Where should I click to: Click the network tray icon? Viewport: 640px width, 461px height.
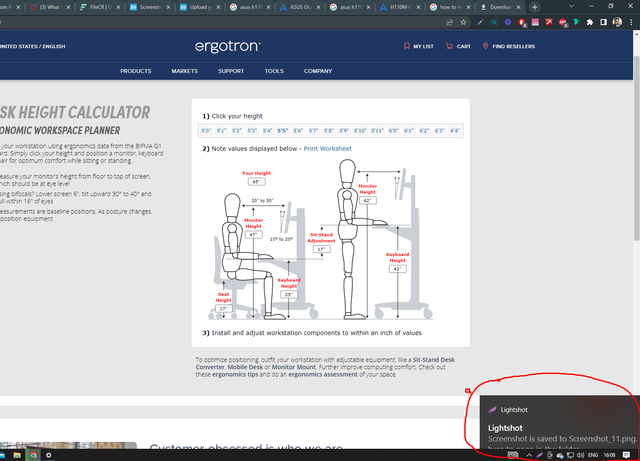click(x=570, y=455)
